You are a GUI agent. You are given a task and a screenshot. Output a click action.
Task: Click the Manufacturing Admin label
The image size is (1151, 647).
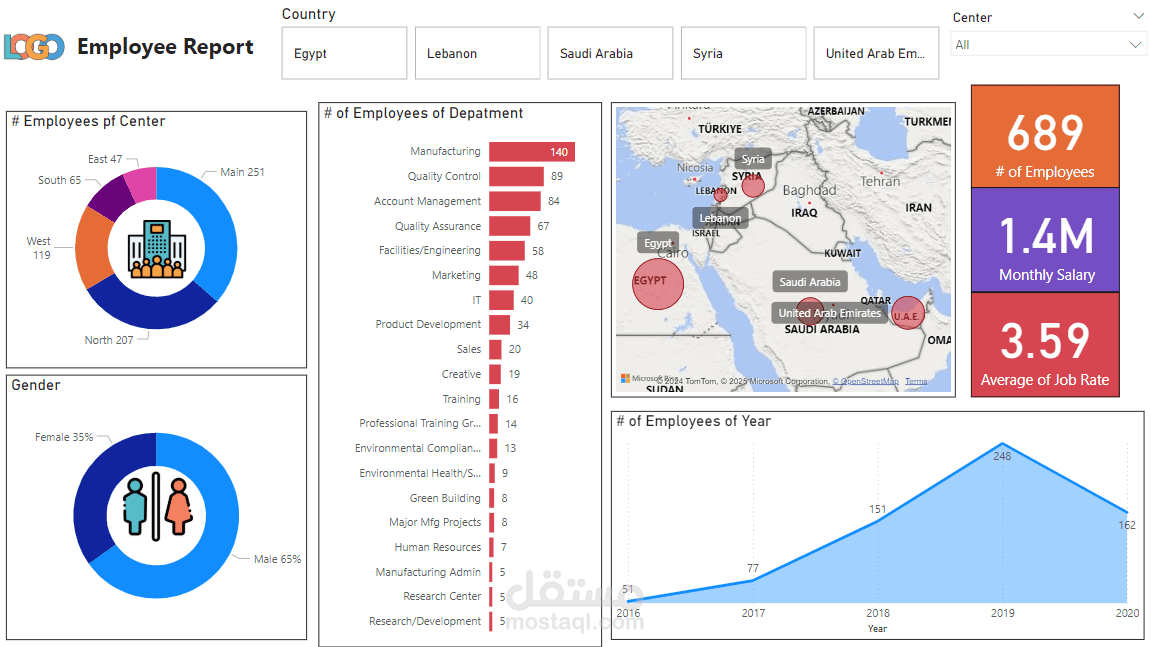click(x=428, y=572)
